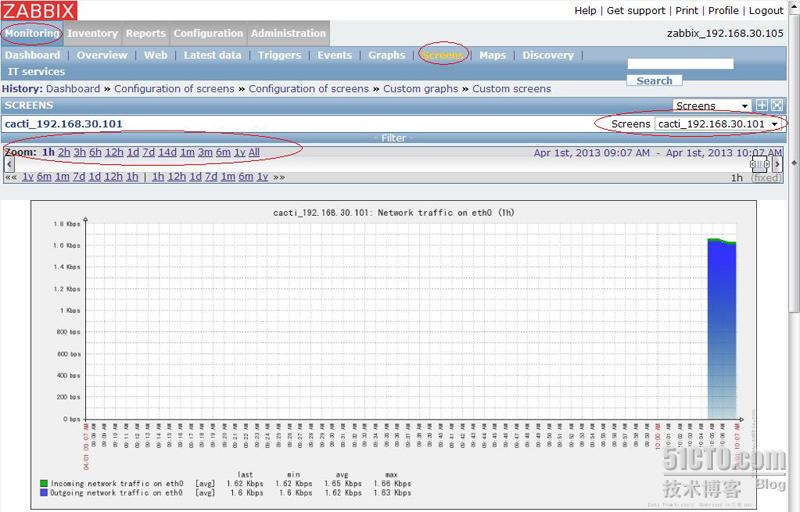The width and height of the screenshot is (800, 512).
Task: Shift period forward by 1y
Action: pos(263,177)
